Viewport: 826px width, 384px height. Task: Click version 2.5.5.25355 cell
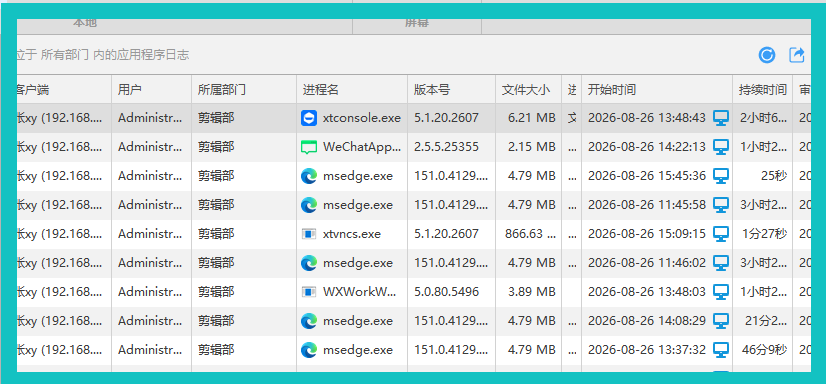click(446, 147)
